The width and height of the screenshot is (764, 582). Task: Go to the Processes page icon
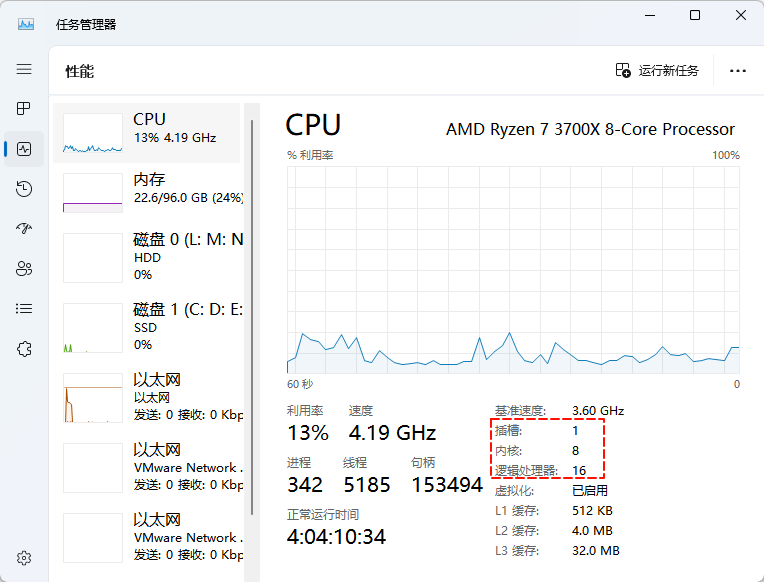(24, 109)
